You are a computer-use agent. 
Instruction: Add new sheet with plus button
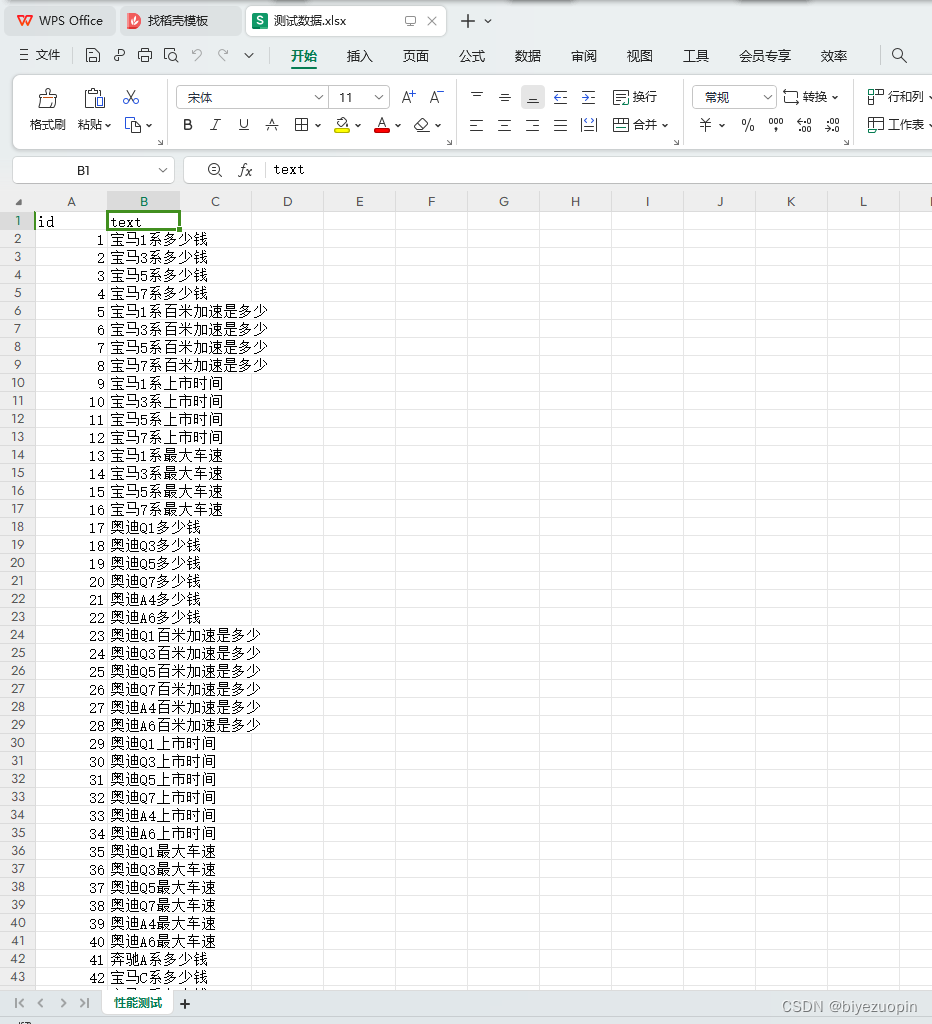pos(185,1004)
